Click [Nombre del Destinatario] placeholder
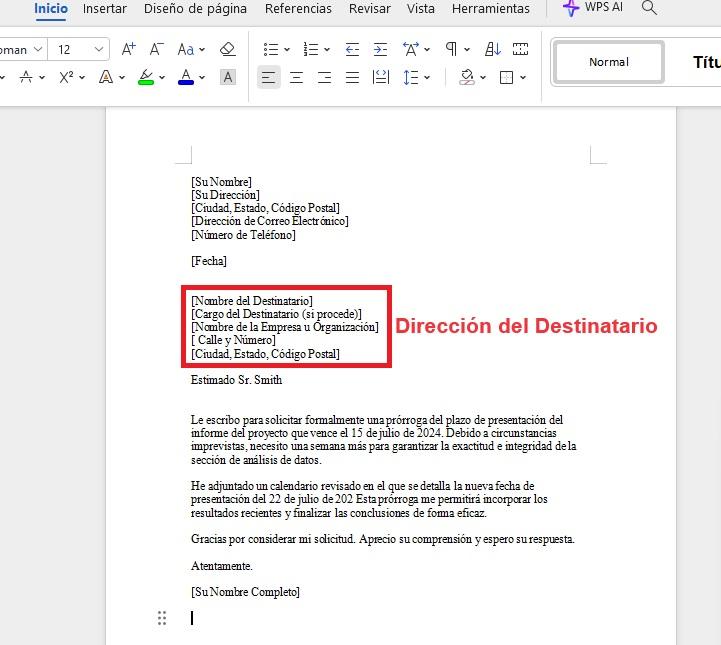Viewport: 721px width, 645px height. click(252, 301)
